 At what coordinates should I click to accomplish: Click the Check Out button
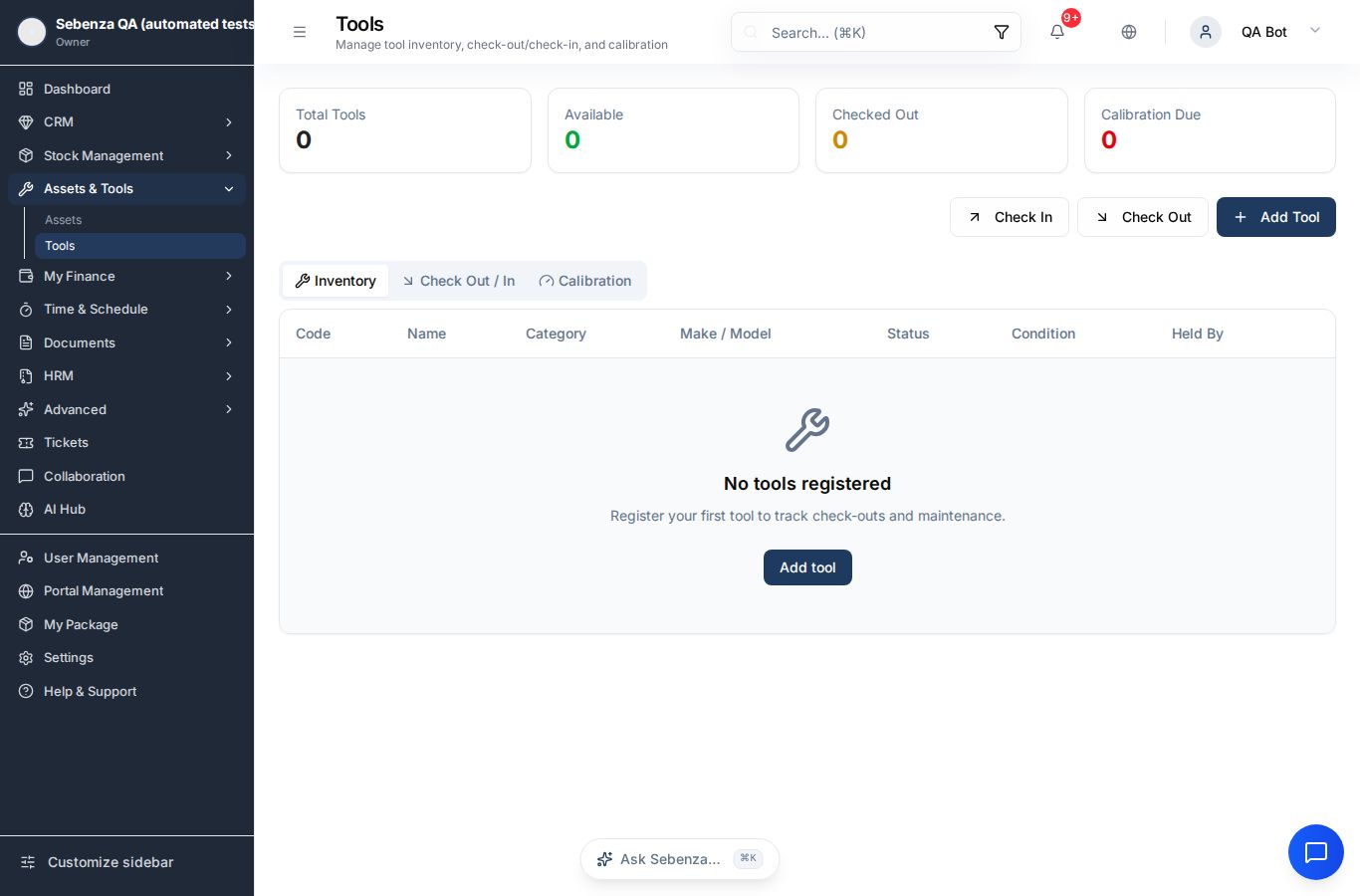[1143, 217]
